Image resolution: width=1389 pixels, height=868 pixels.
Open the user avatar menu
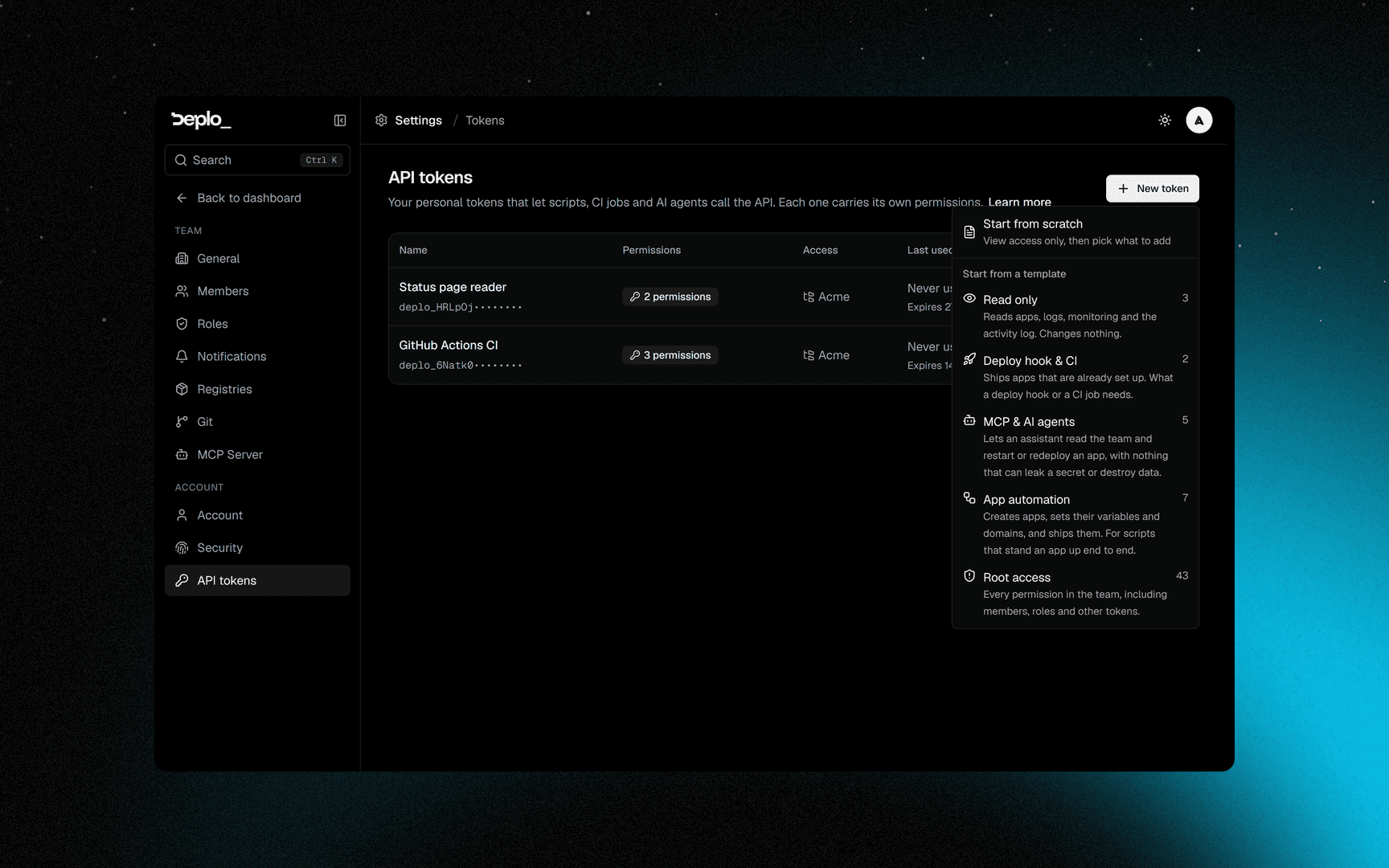point(1198,121)
